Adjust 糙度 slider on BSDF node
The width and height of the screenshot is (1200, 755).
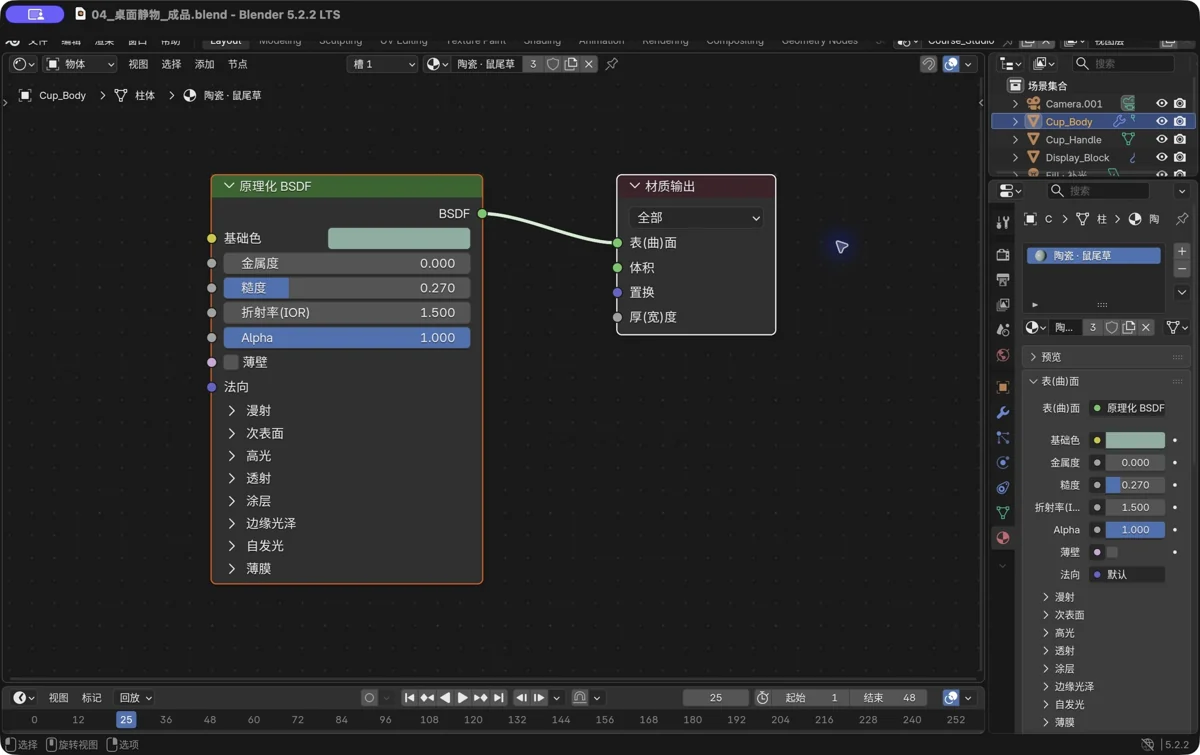tap(347, 288)
